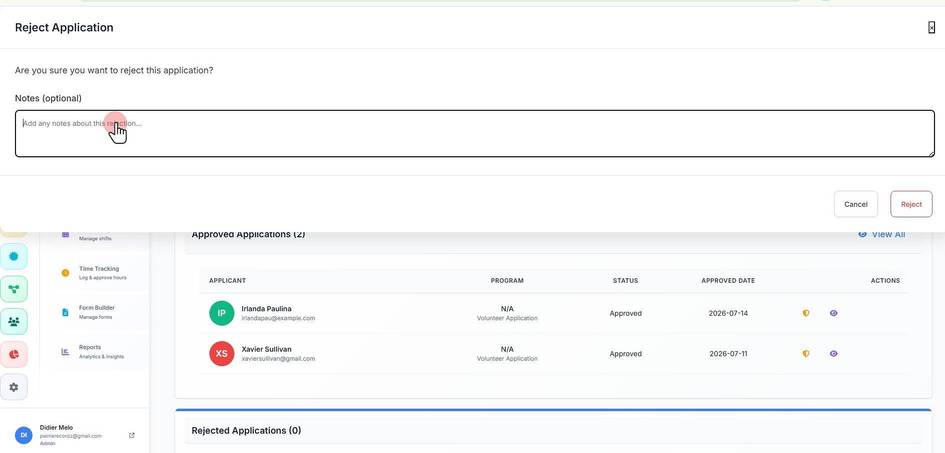945x453 pixels.
Task: Click email irlandapau@example.com
Action: 278,318
